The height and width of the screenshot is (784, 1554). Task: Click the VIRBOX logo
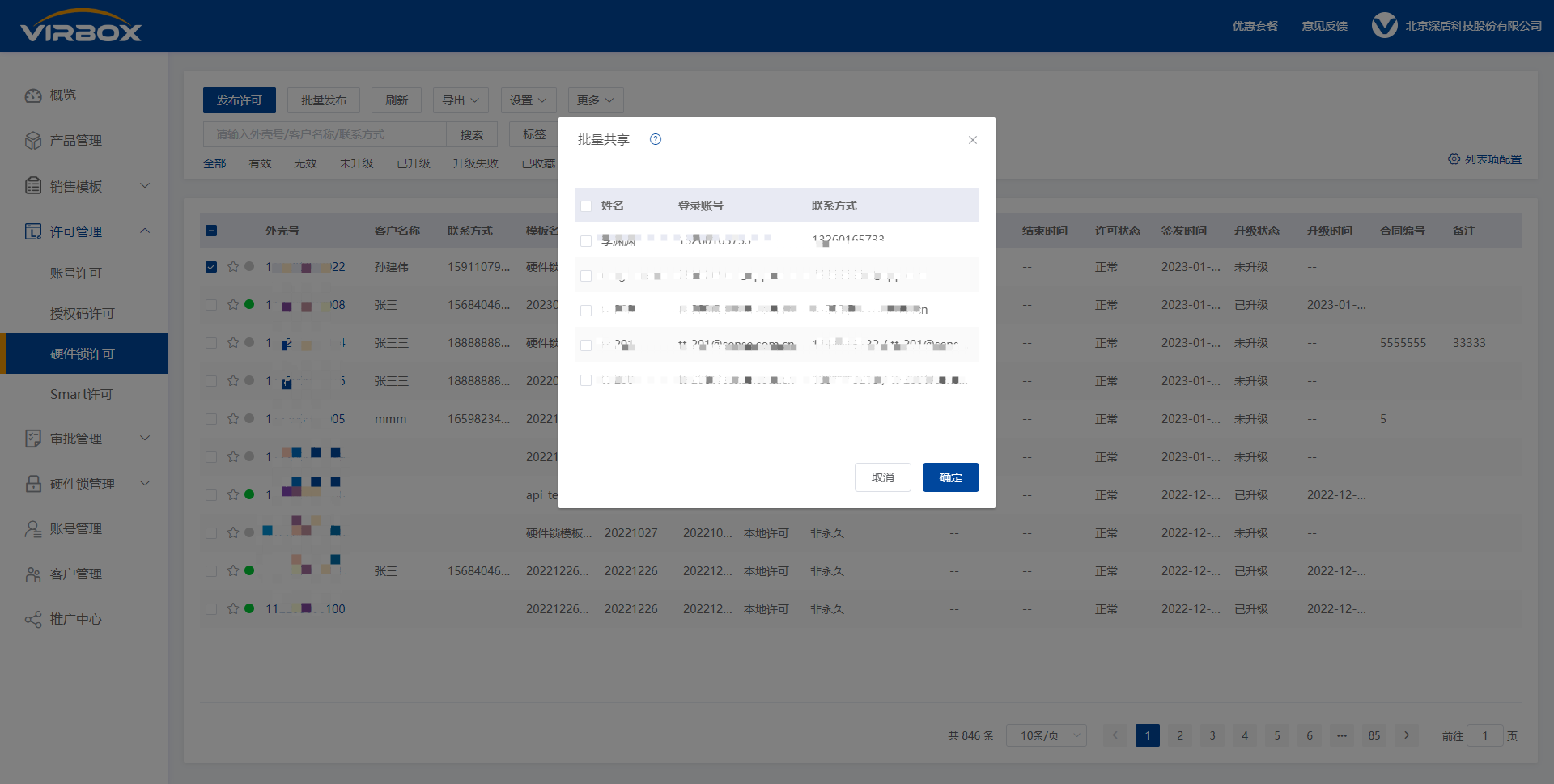point(81,26)
